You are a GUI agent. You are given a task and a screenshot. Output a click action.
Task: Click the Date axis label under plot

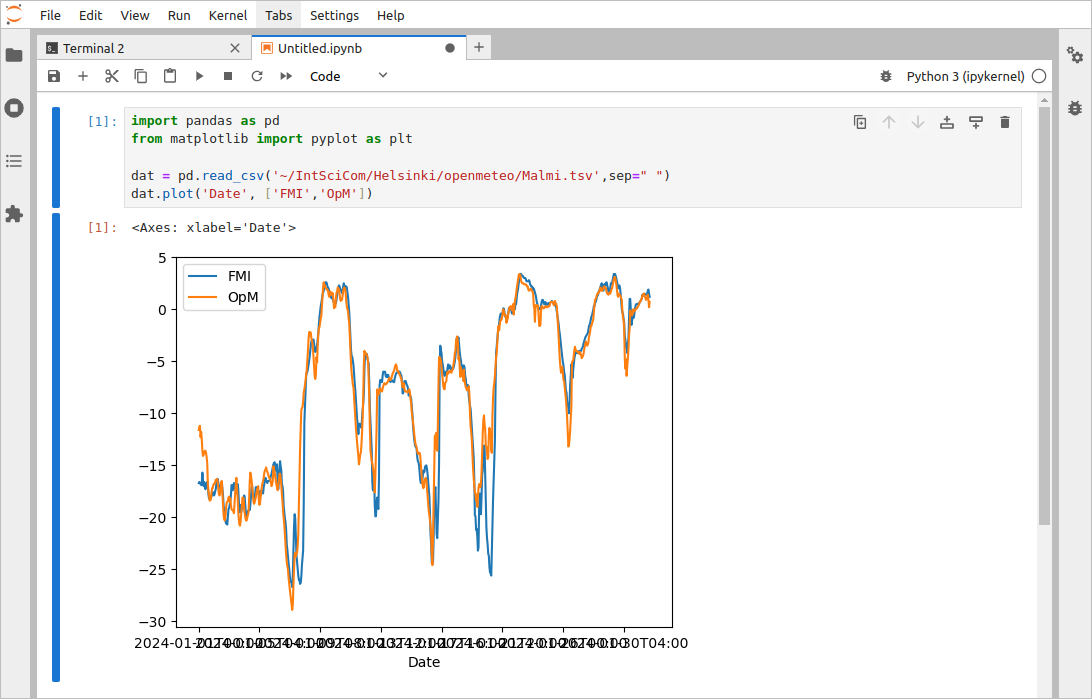tap(424, 662)
